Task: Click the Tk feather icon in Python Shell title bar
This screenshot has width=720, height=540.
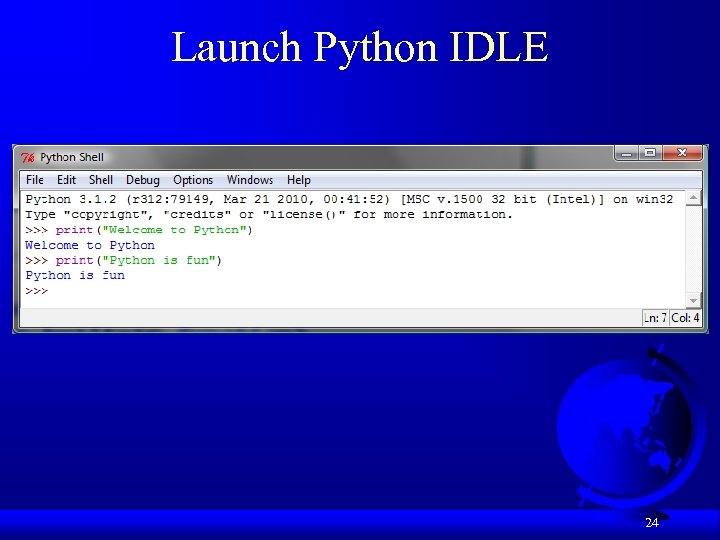Action: [28, 158]
